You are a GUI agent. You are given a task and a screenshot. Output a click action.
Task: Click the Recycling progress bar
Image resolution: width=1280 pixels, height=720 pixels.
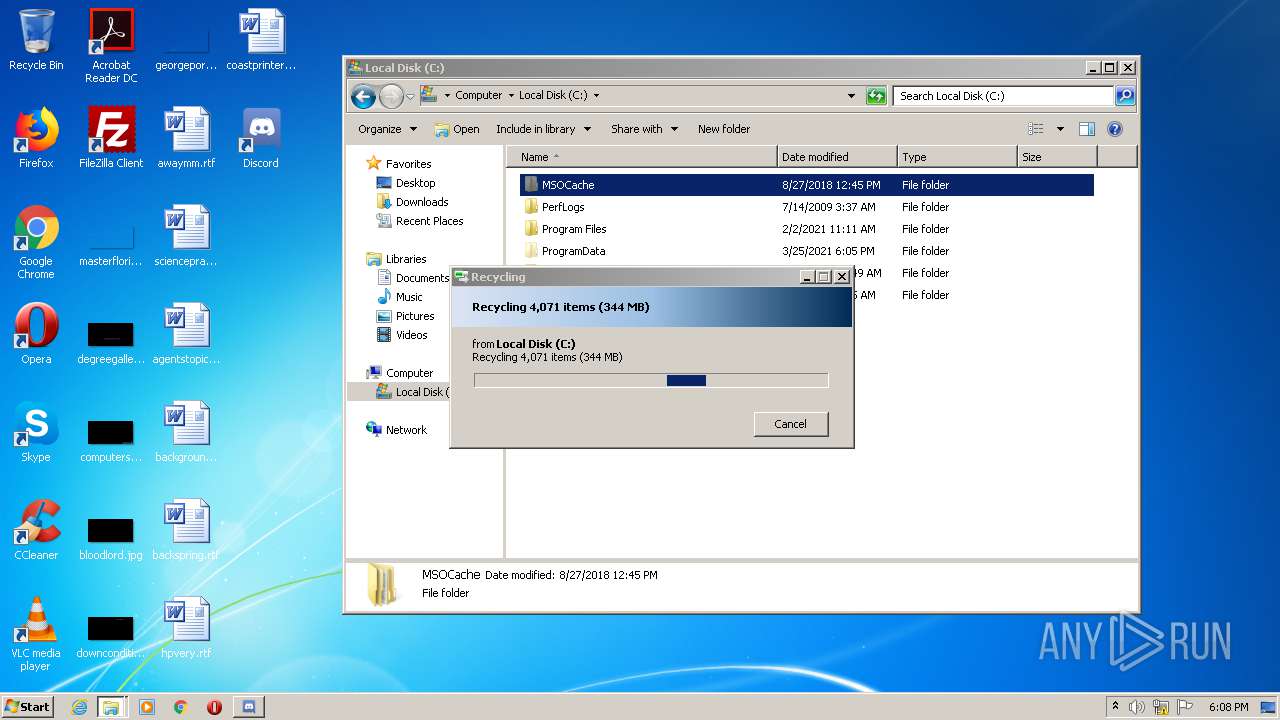click(x=651, y=380)
